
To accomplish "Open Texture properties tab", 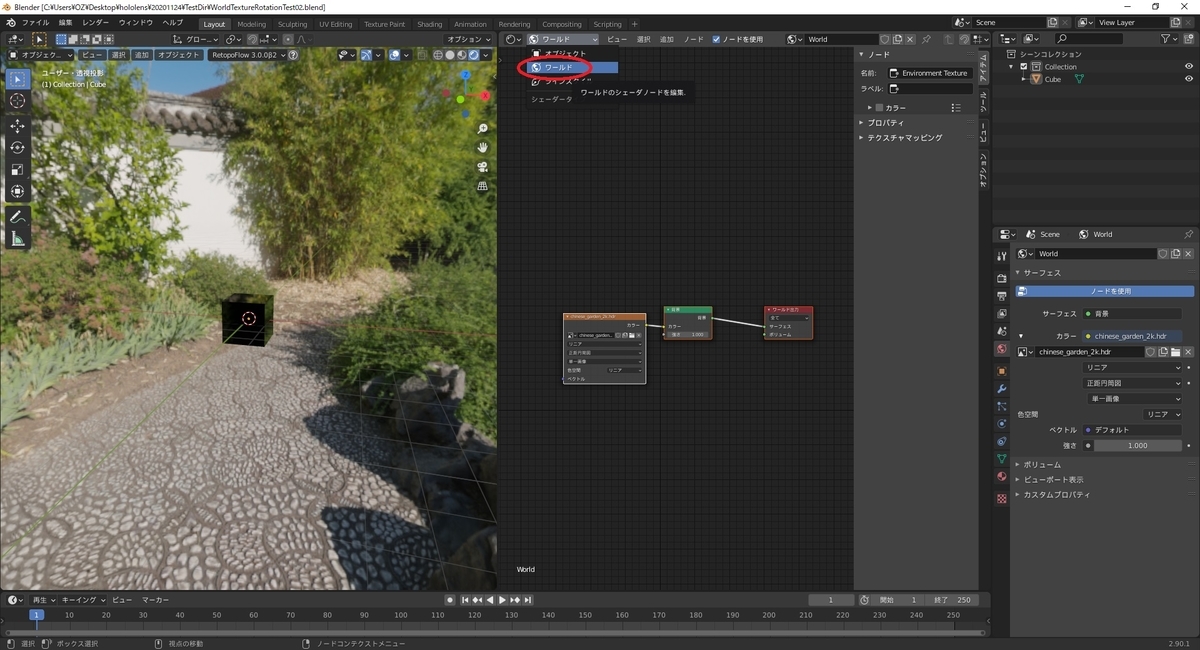I will point(1001,498).
